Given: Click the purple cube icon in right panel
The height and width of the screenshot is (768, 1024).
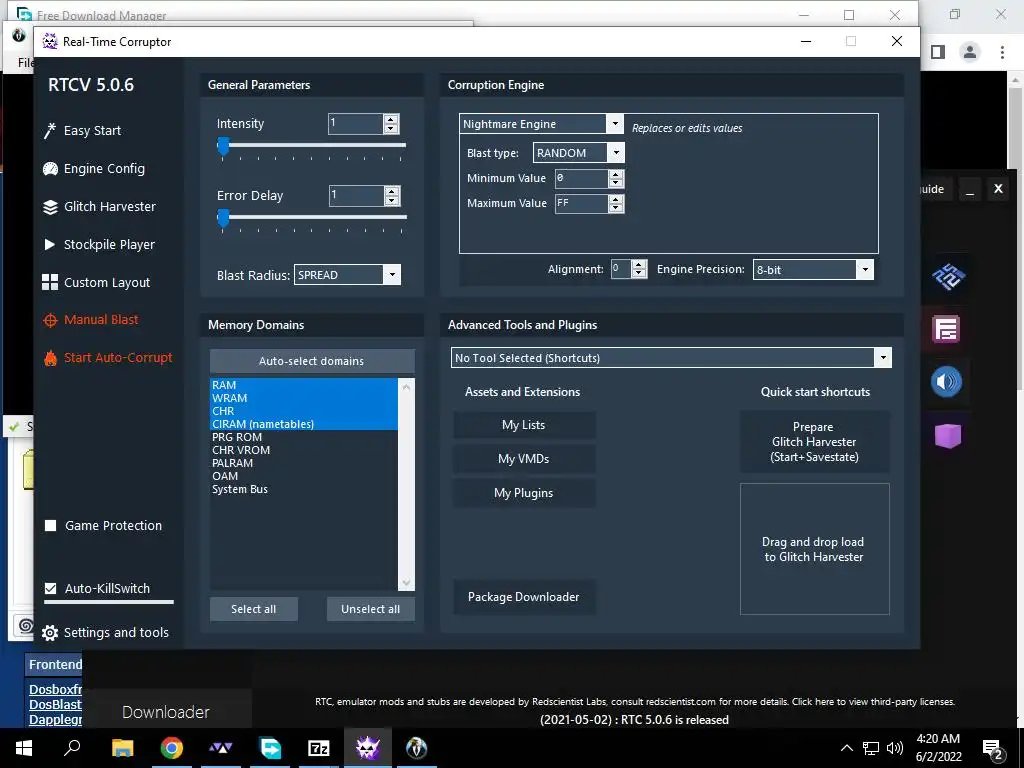Looking at the screenshot, I should click(948, 436).
